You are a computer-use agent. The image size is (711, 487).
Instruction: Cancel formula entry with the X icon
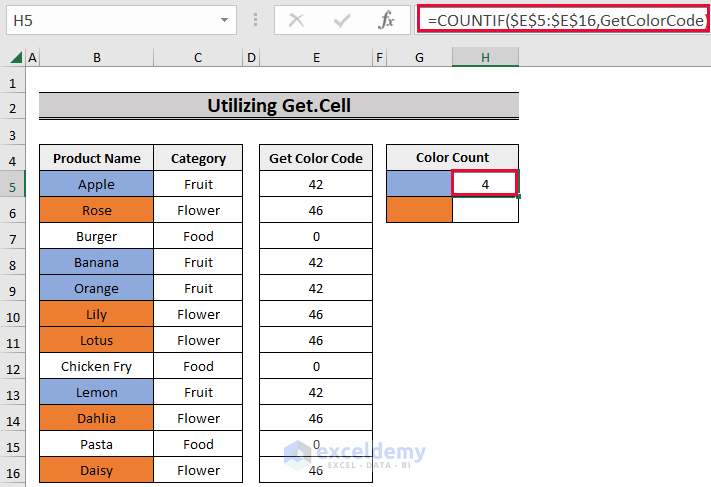297,20
